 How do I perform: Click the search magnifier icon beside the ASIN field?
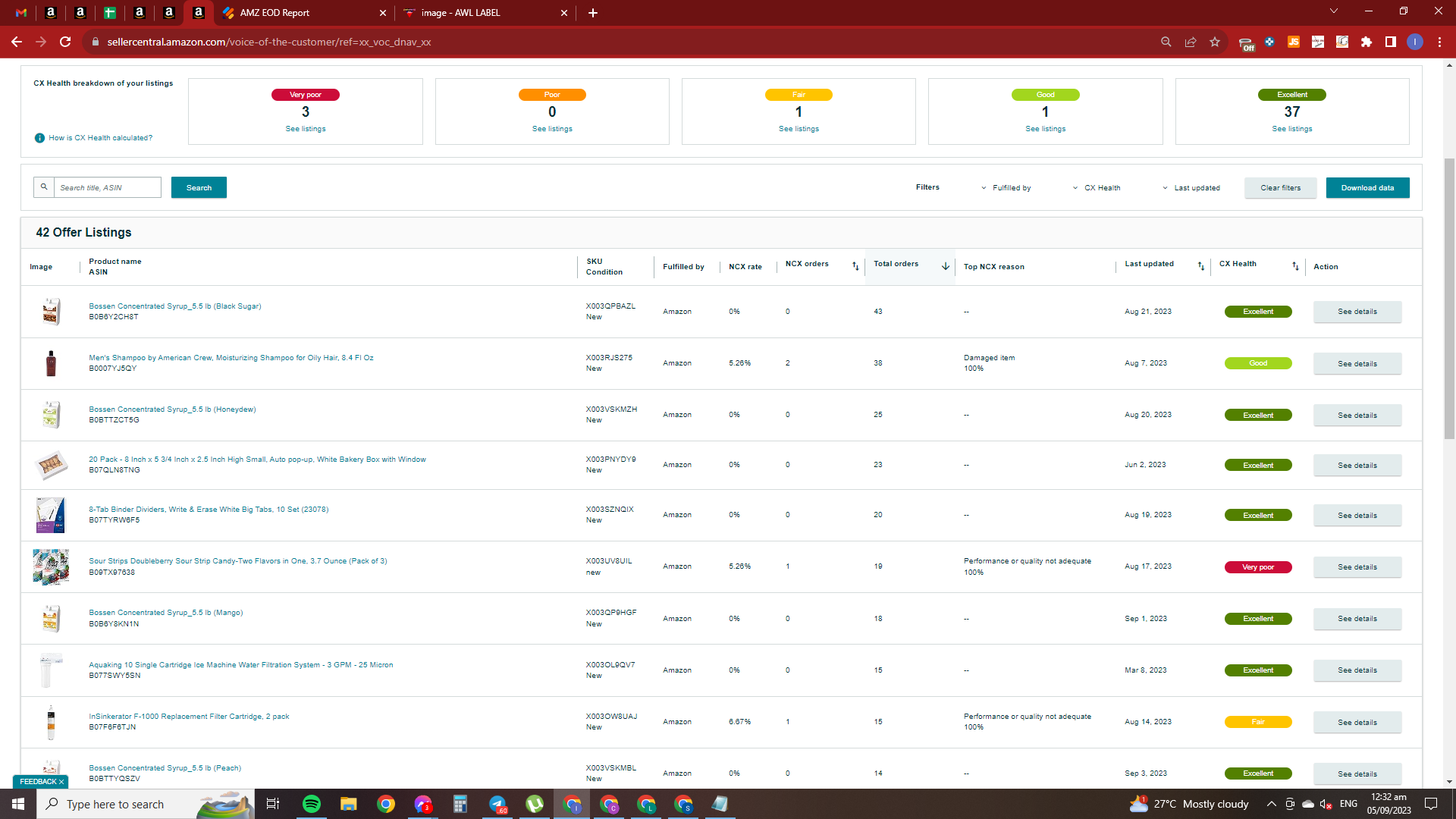point(44,187)
